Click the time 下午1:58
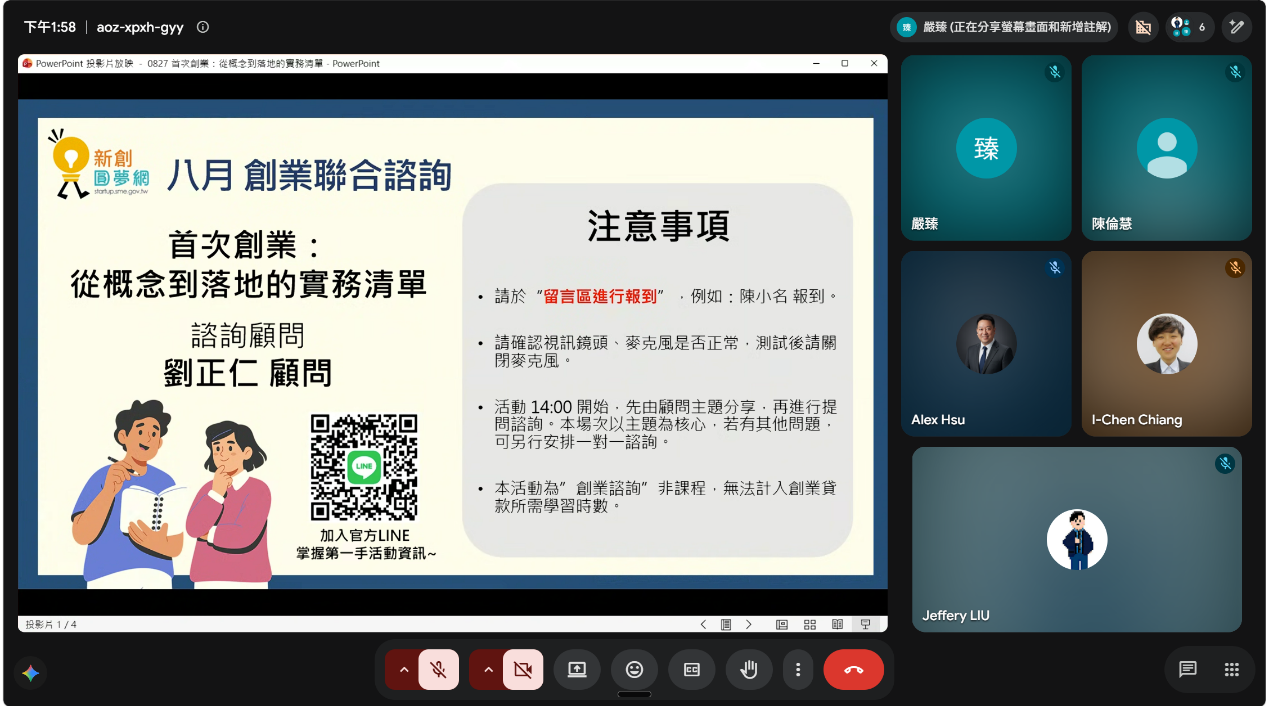 (x=50, y=27)
